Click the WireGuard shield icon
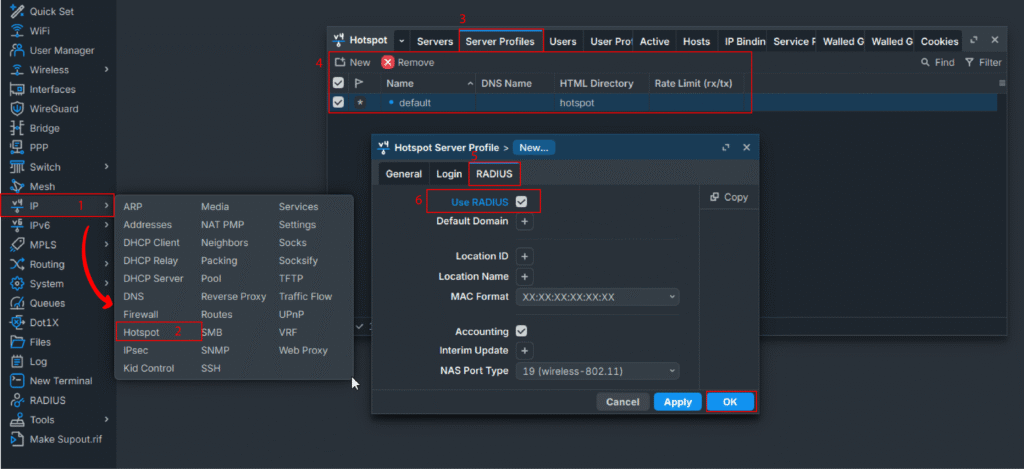The image size is (1024, 469). pos(18,108)
